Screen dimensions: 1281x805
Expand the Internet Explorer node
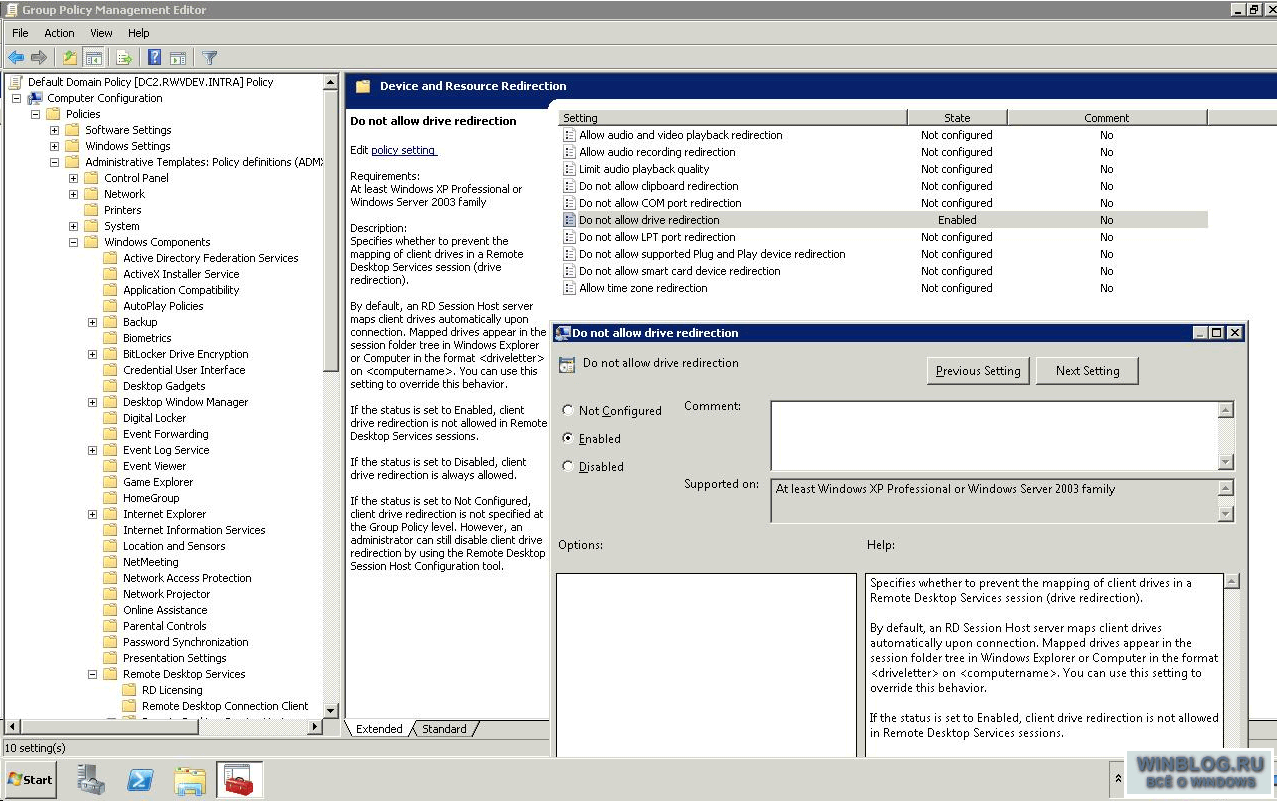92,514
